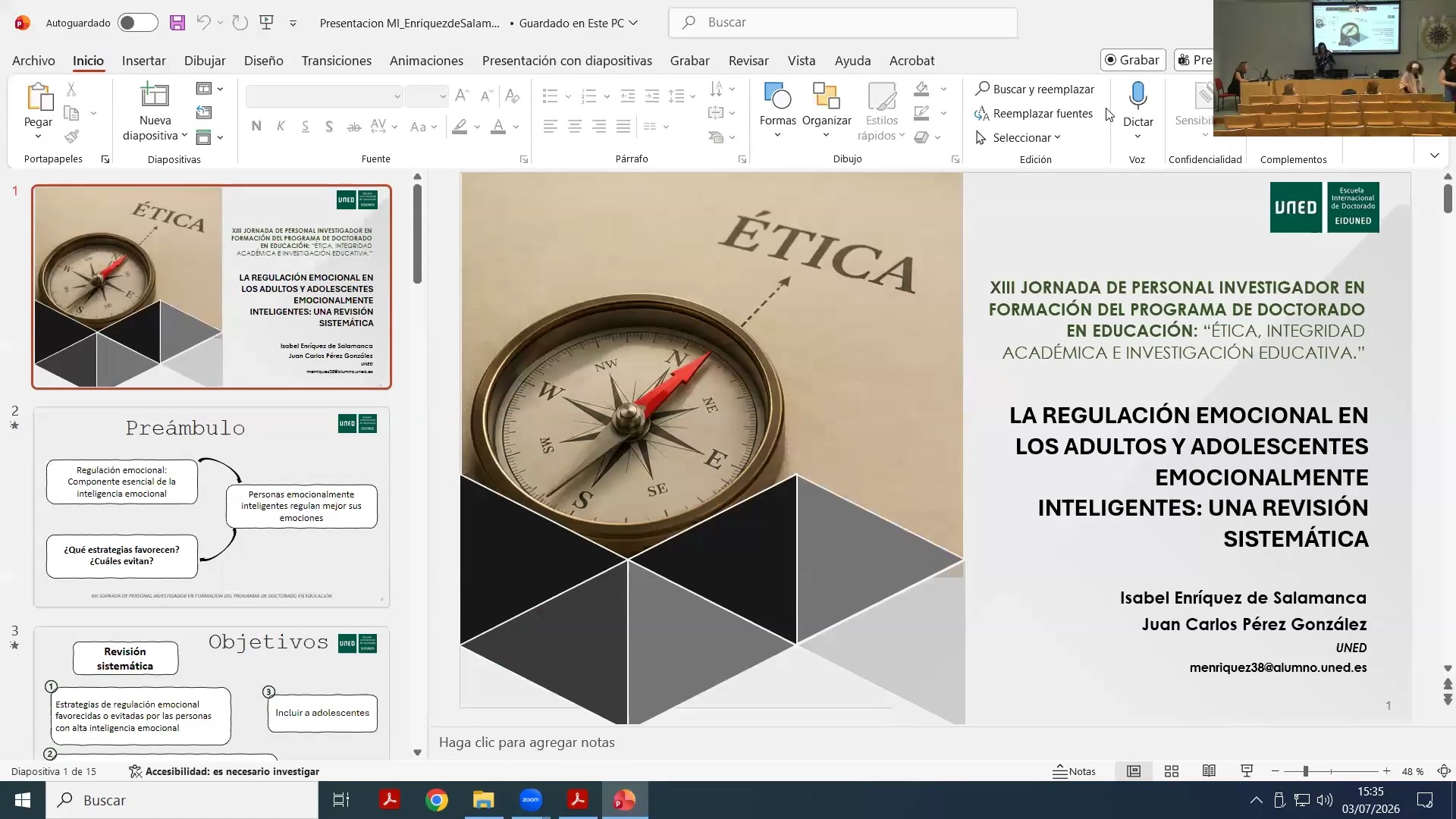Select the Formas shapes icon
Screen dimensions: 1456x819
777,96
